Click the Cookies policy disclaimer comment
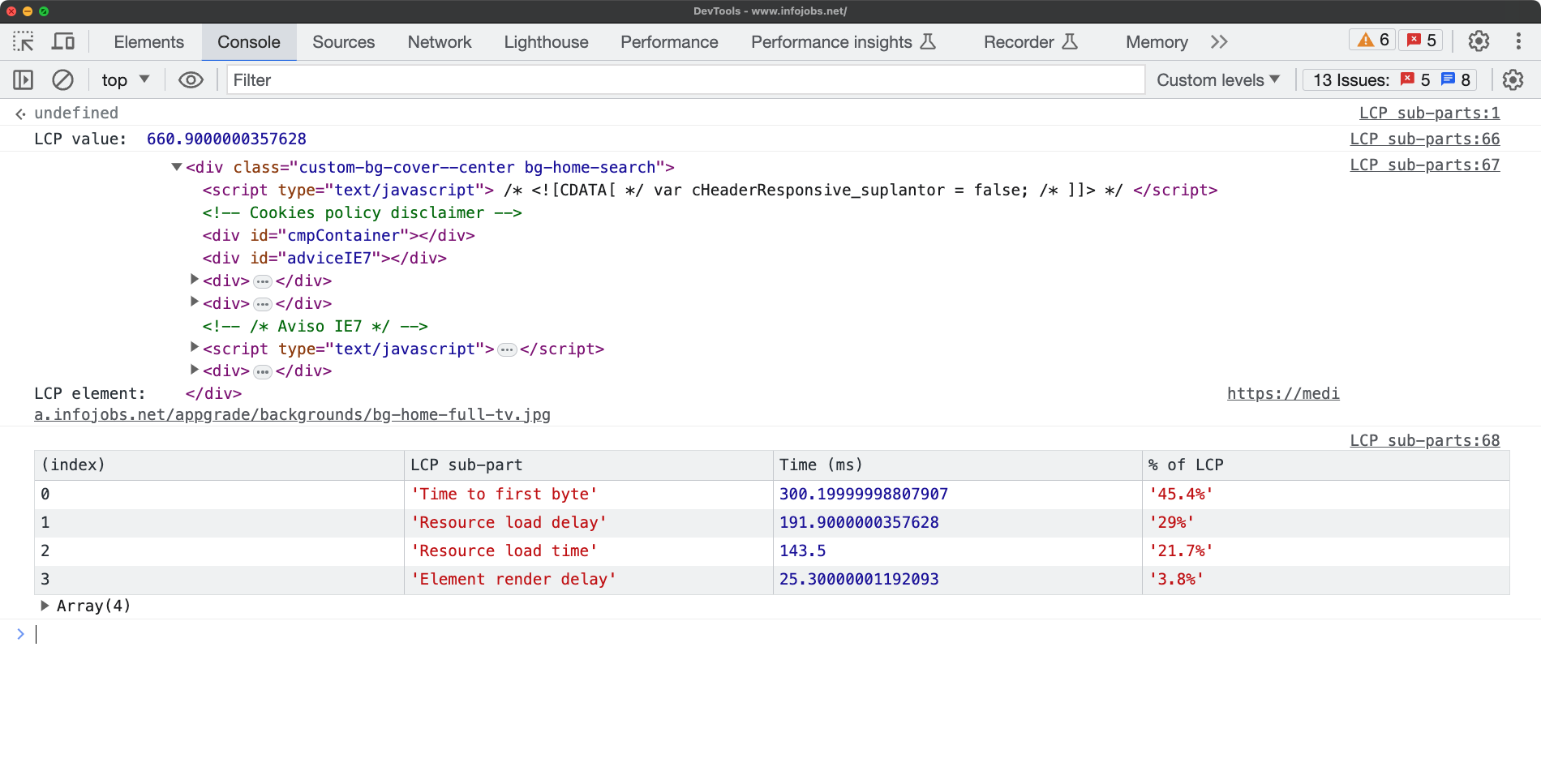Image resolution: width=1541 pixels, height=784 pixels. coord(362,212)
